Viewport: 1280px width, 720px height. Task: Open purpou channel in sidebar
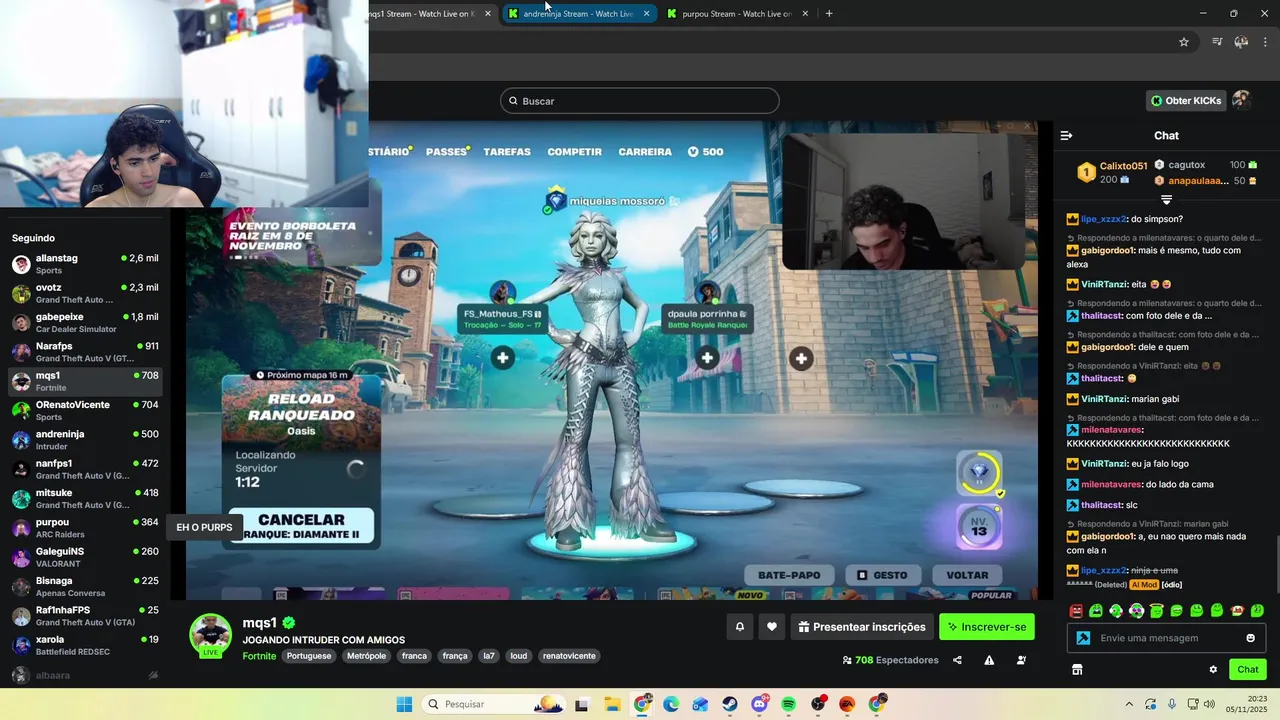(85, 528)
